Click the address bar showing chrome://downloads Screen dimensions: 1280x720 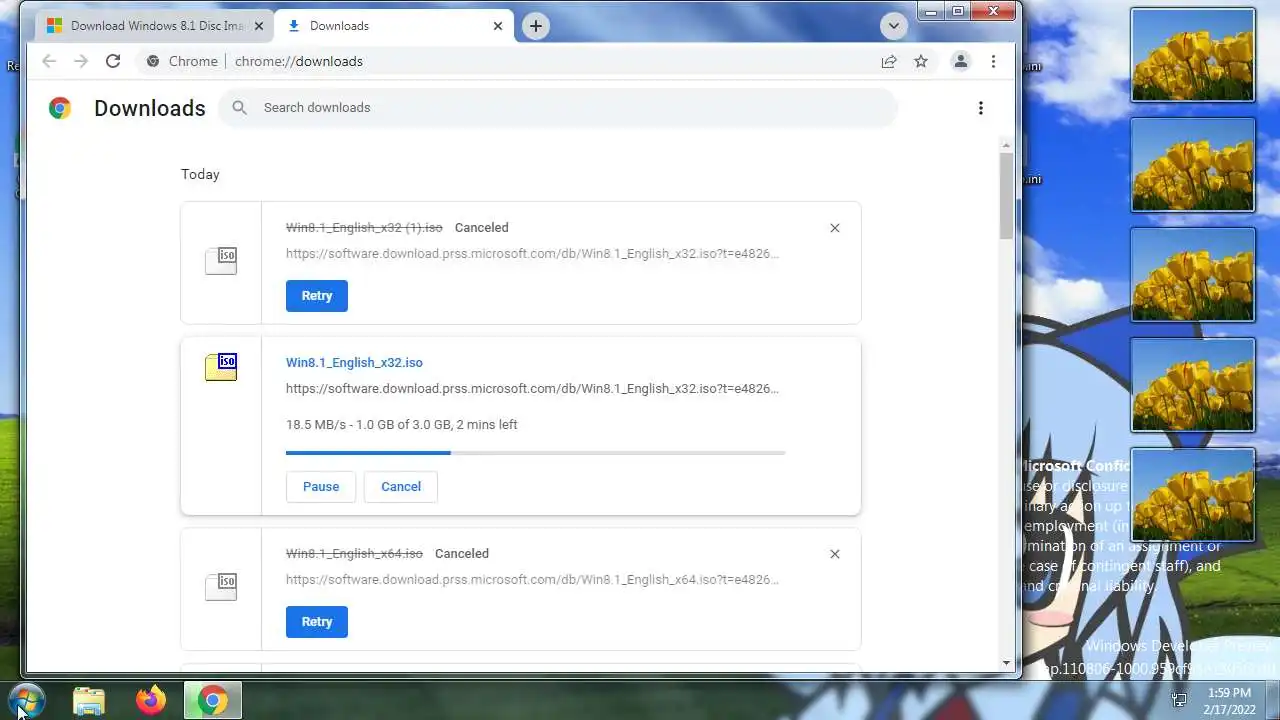(505, 61)
